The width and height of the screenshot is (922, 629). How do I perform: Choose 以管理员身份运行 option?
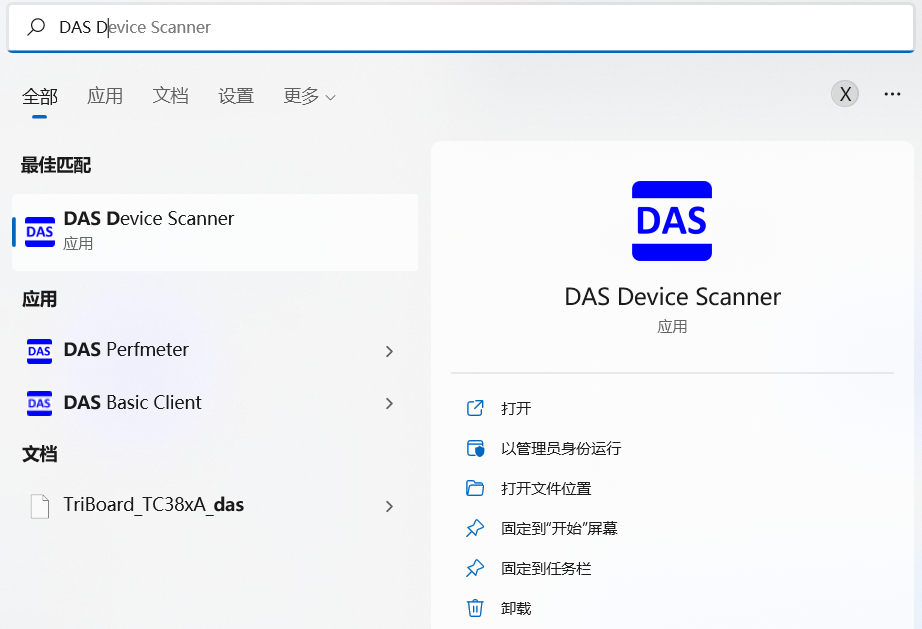click(x=560, y=448)
